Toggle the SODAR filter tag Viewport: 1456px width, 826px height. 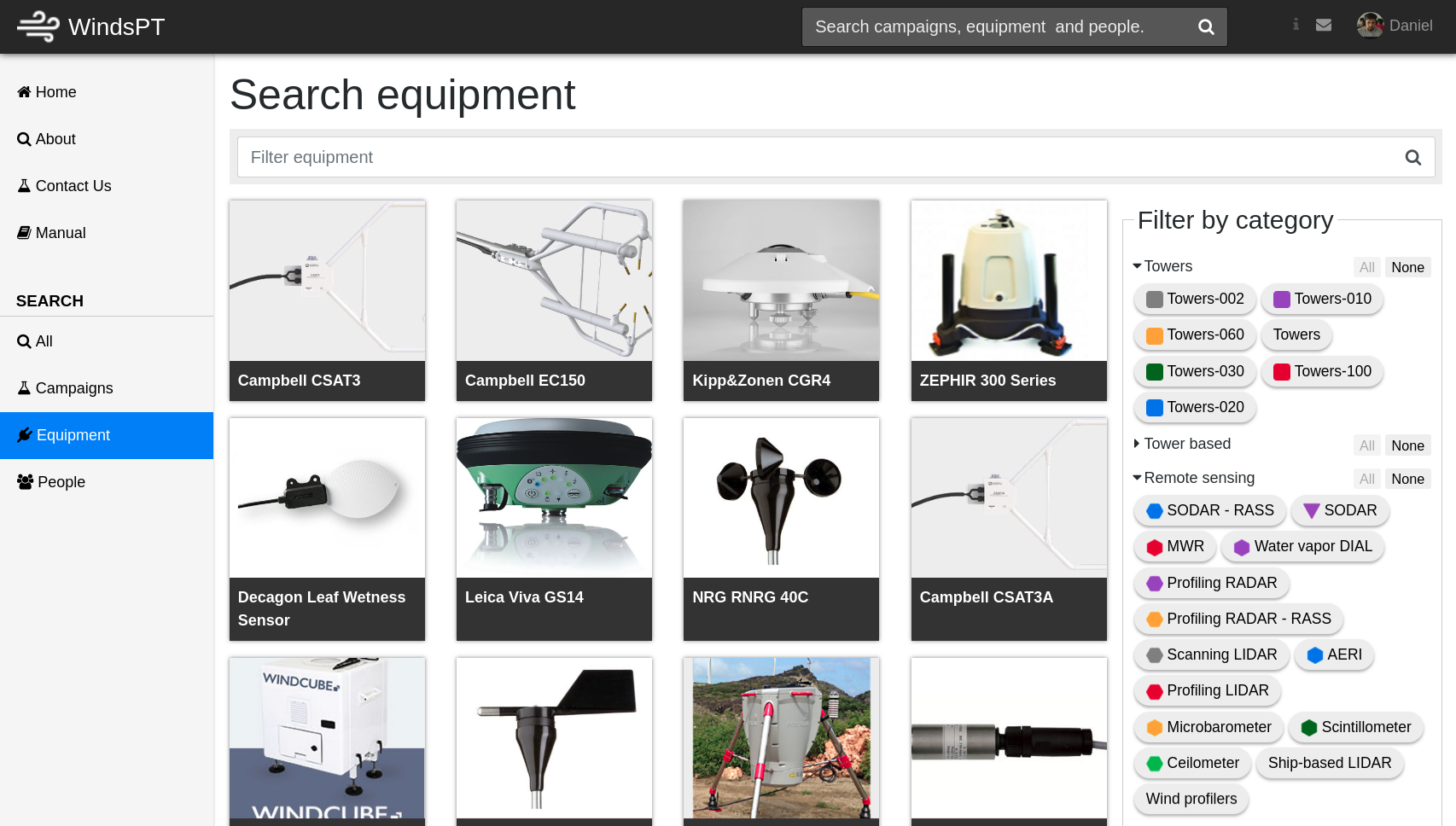(1340, 510)
